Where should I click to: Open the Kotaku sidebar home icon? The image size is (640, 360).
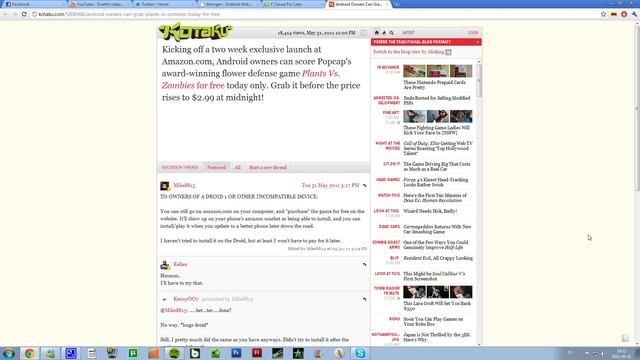click(x=377, y=33)
